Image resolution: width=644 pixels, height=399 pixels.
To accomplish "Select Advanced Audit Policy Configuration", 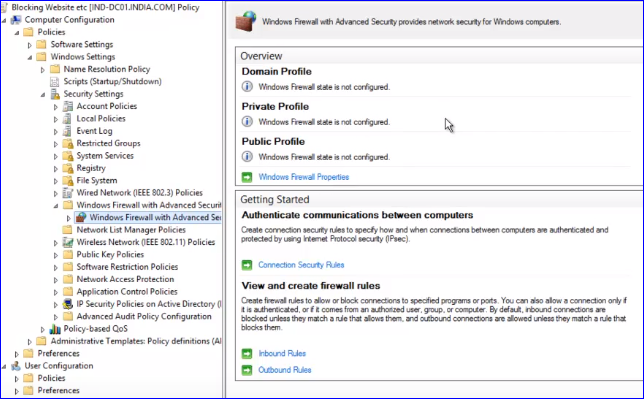I will pos(144,316).
